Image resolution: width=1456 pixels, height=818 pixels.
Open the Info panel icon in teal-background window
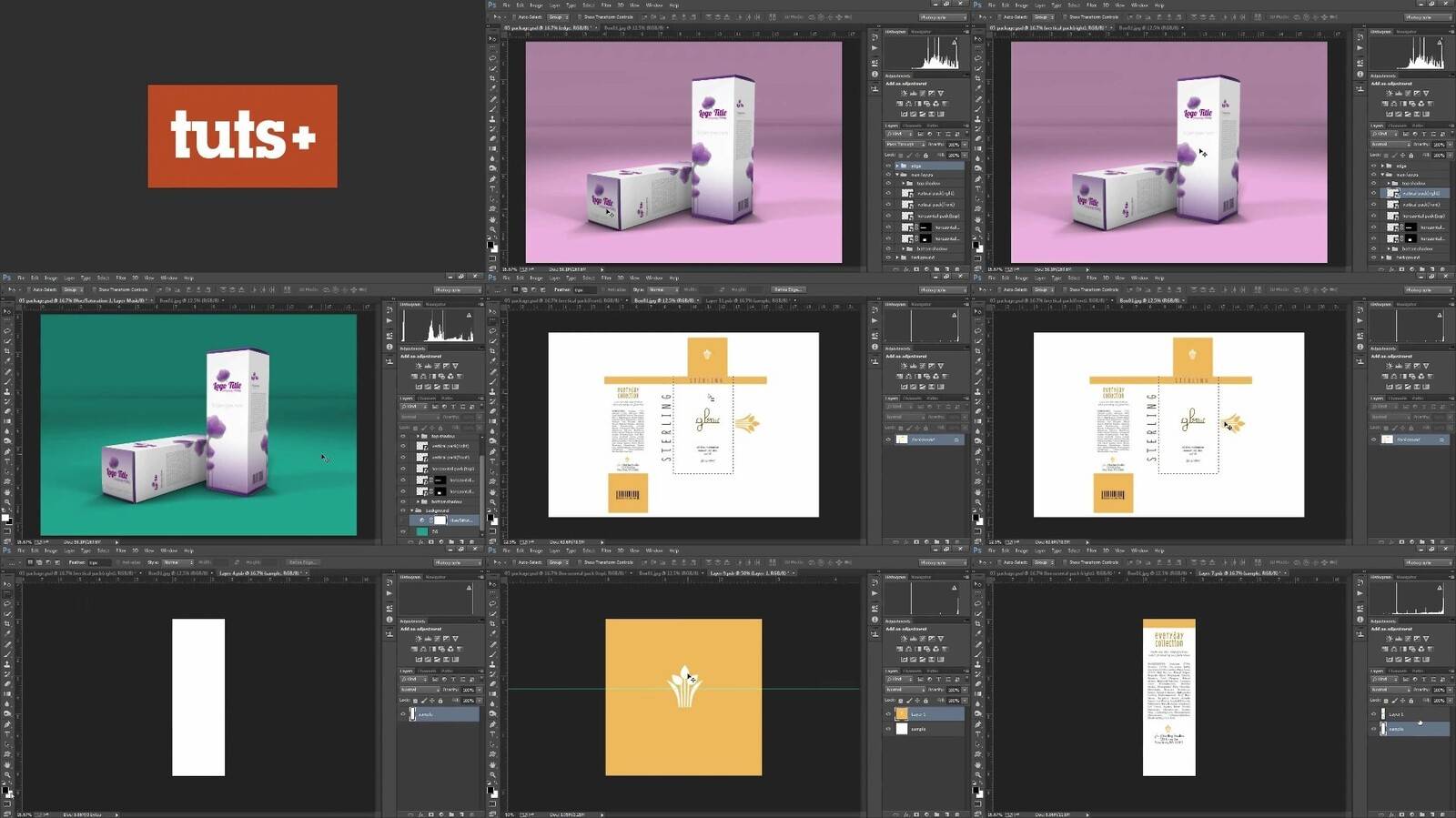[x=389, y=347]
